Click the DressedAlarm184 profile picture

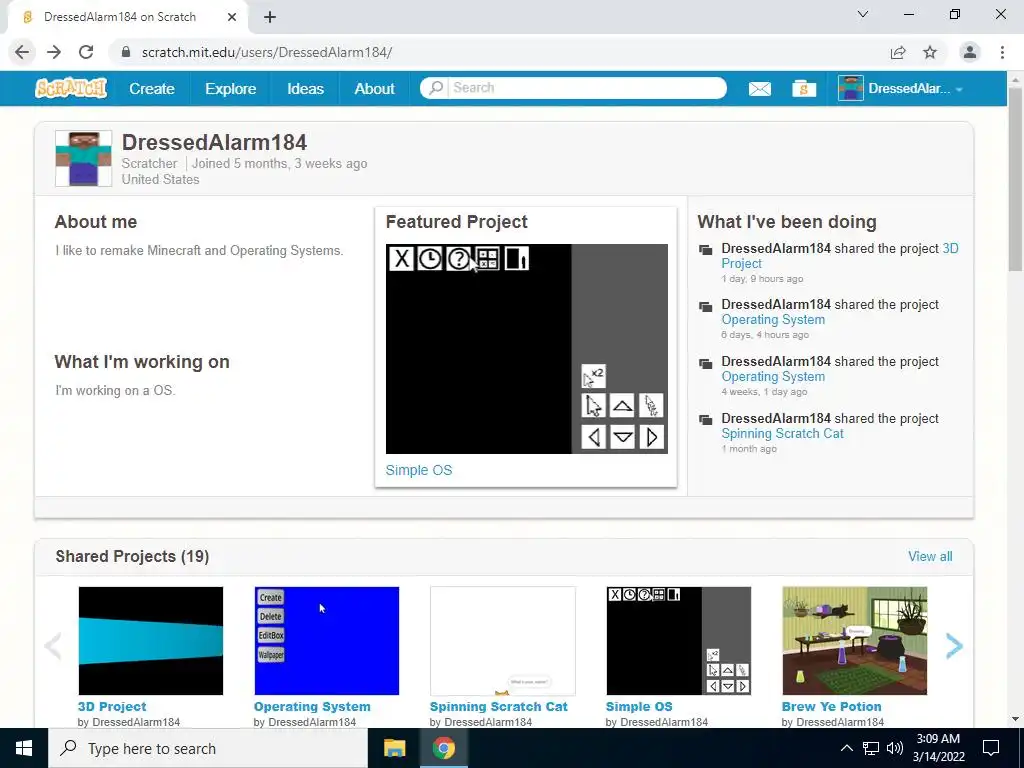point(83,158)
